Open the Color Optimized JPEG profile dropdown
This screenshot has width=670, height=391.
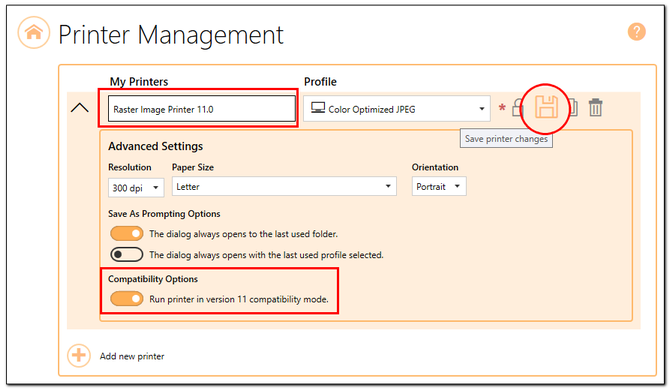coord(397,109)
